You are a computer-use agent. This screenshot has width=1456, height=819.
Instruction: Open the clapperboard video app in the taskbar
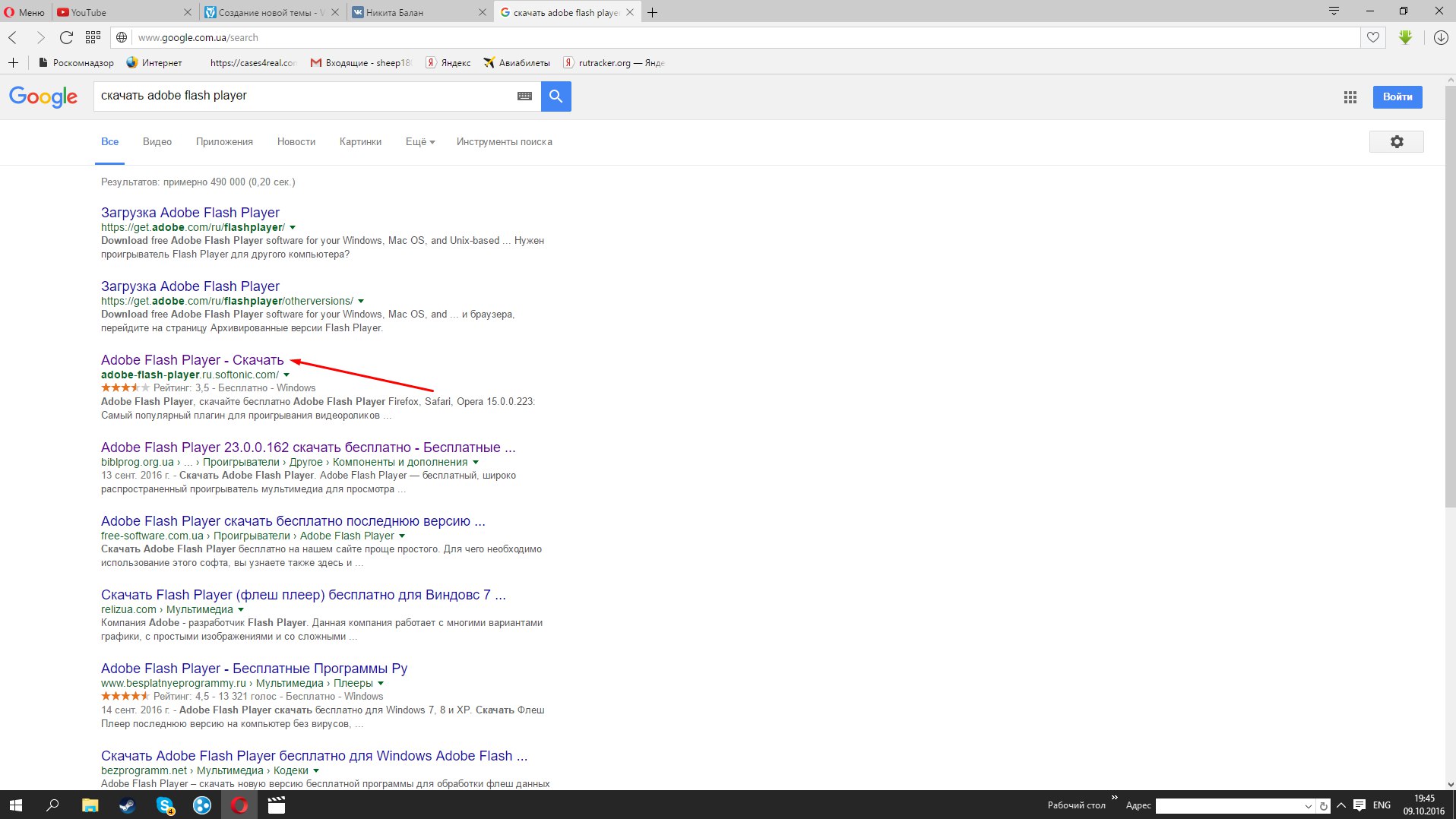pos(277,805)
